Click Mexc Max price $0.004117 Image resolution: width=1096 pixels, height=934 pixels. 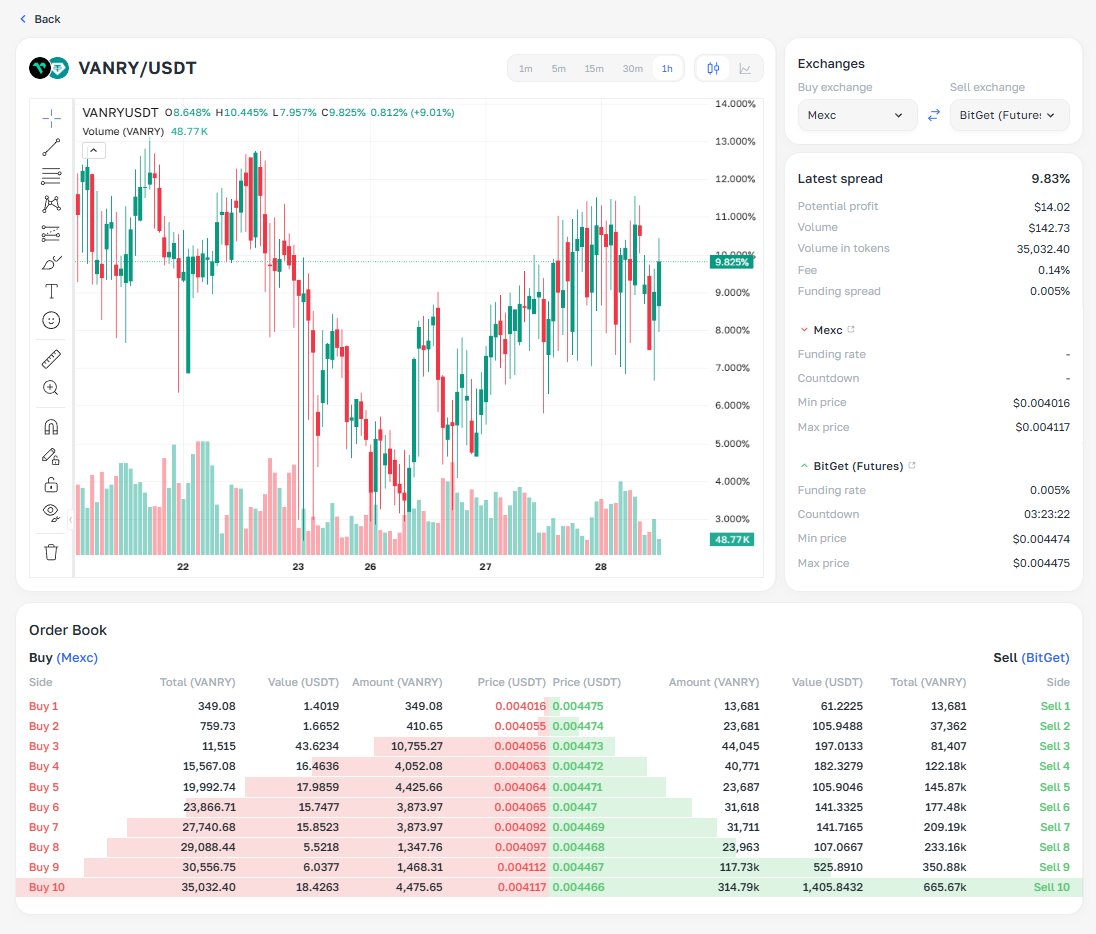1042,427
